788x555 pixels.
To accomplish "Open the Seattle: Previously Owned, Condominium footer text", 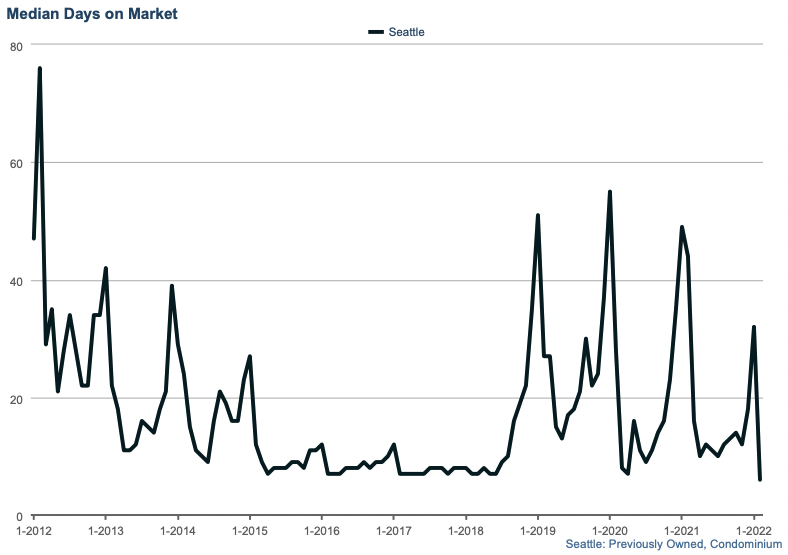I will 673,544.
